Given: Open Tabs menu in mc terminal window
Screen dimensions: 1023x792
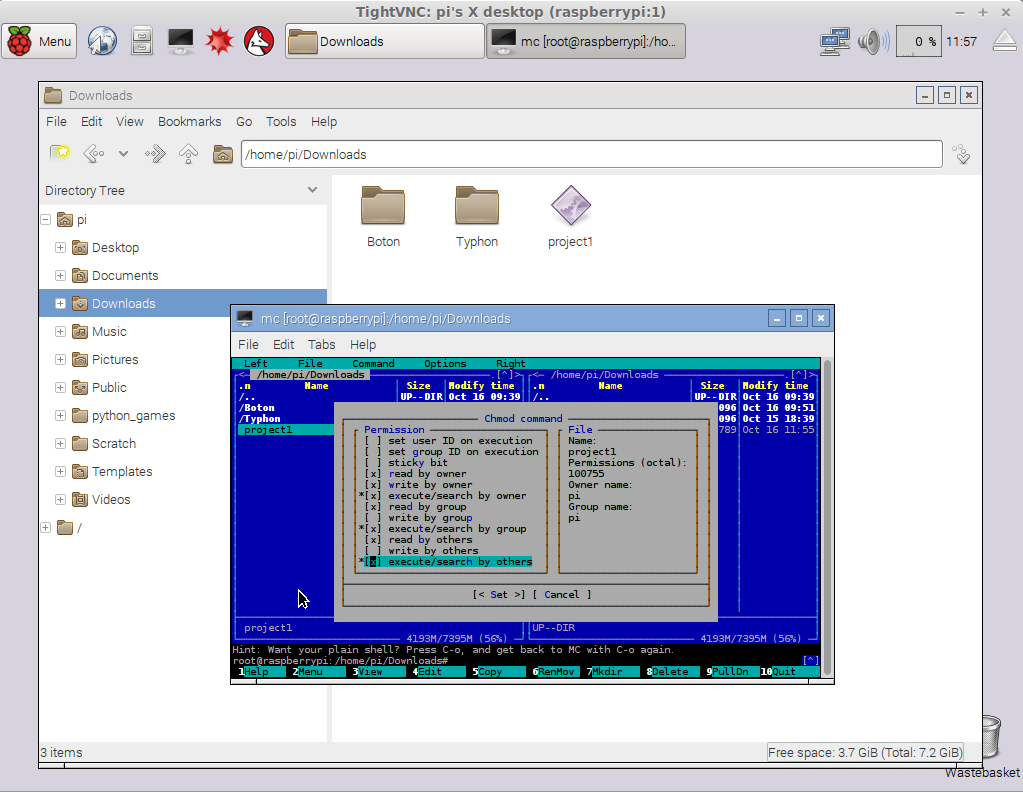Looking at the screenshot, I should (322, 344).
